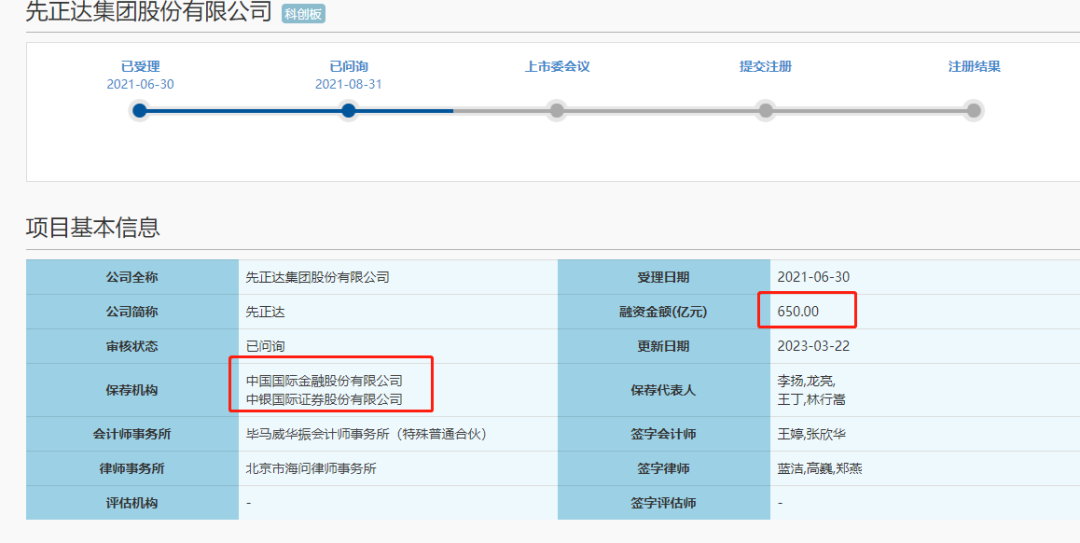Click the 项目基本信息 section heading

pos(92,227)
